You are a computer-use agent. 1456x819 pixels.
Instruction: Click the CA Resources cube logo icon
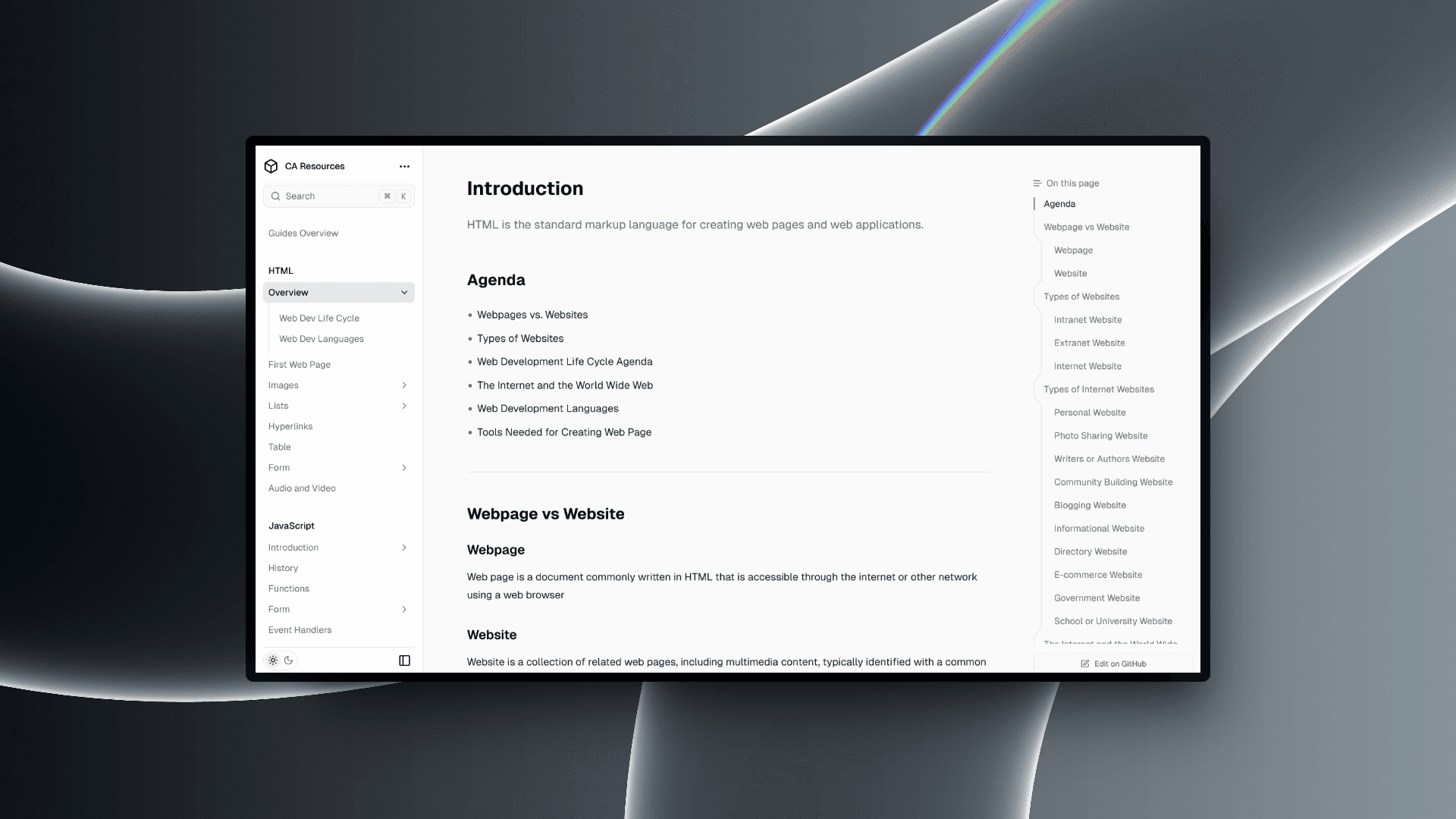coord(271,165)
